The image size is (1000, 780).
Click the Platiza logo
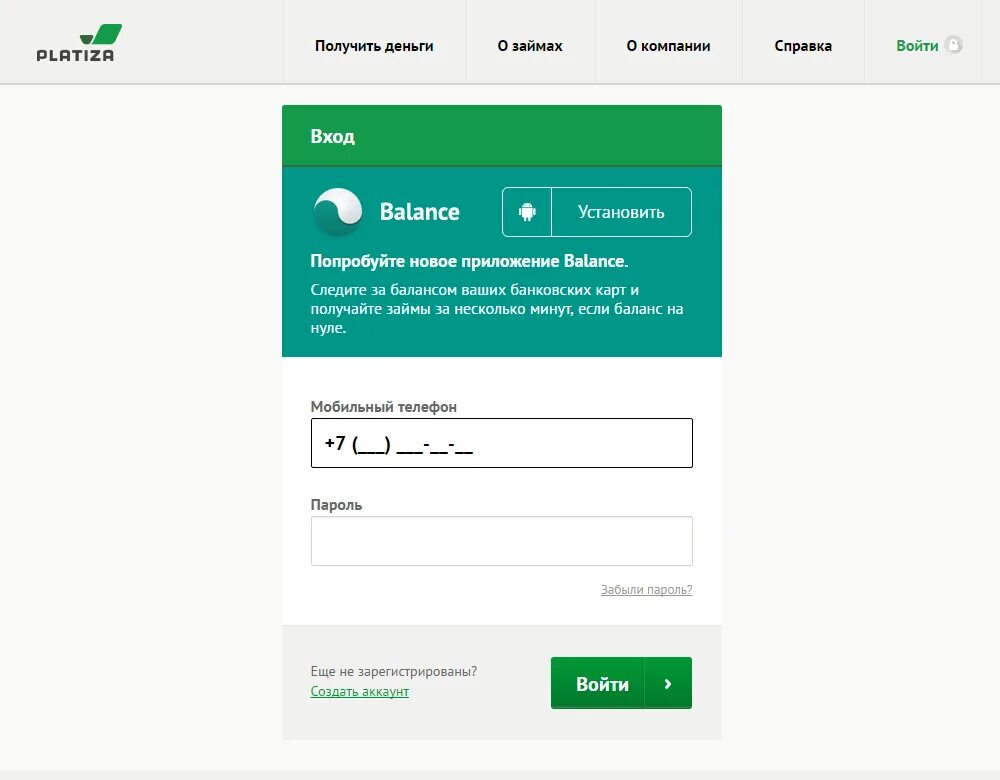point(79,43)
